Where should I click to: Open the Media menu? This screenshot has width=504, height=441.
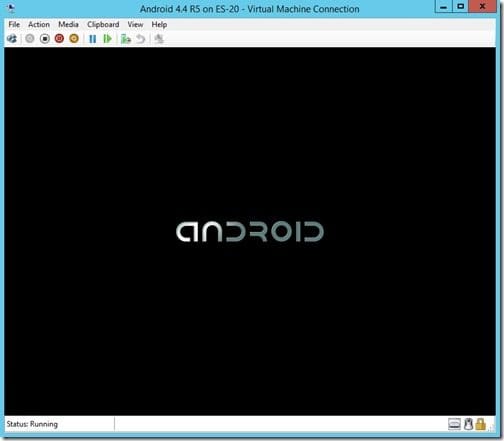click(68, 24)
